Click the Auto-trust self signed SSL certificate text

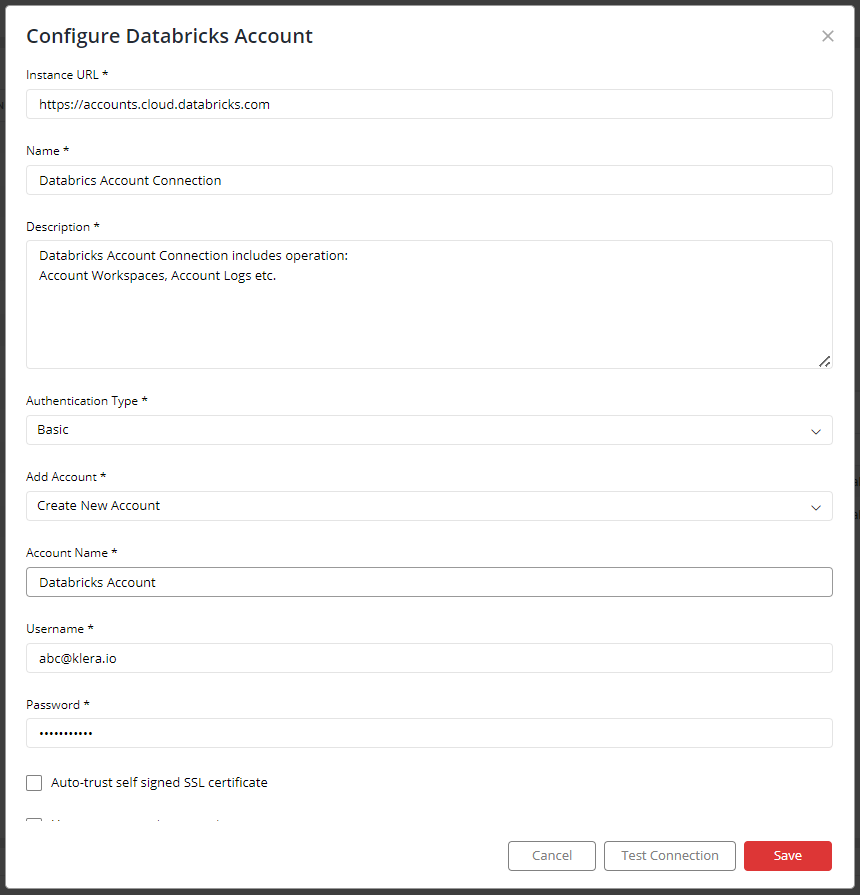[x=159, y=783]
